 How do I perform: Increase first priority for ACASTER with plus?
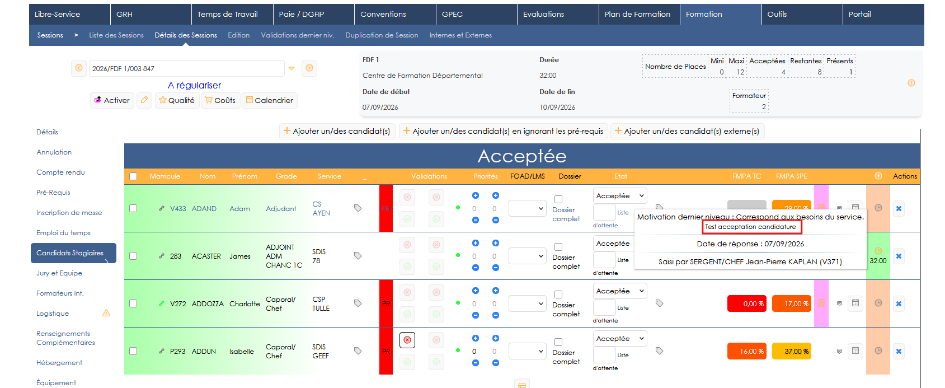(x=476, y=243)
